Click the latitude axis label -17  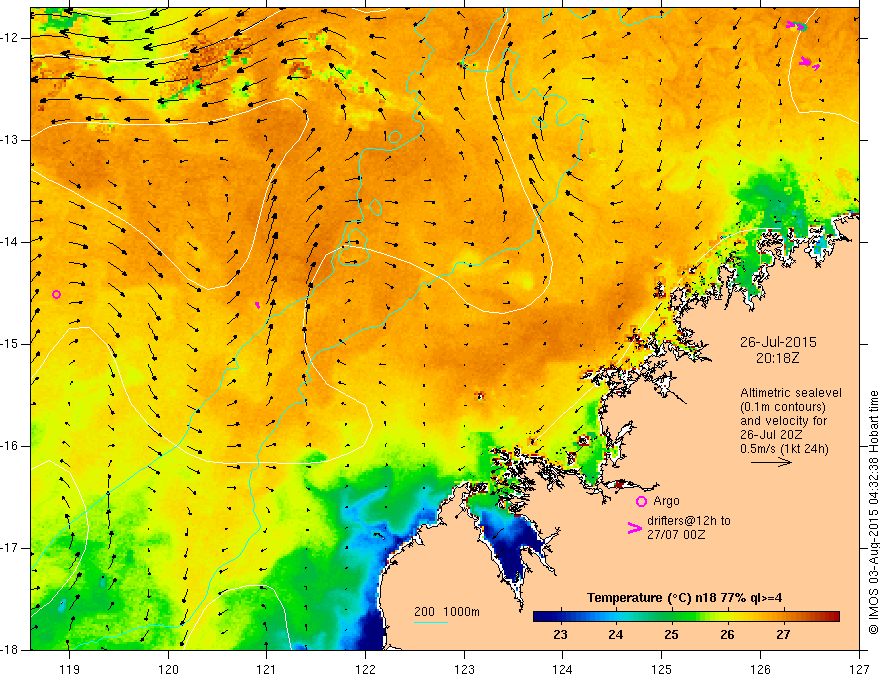11,548
